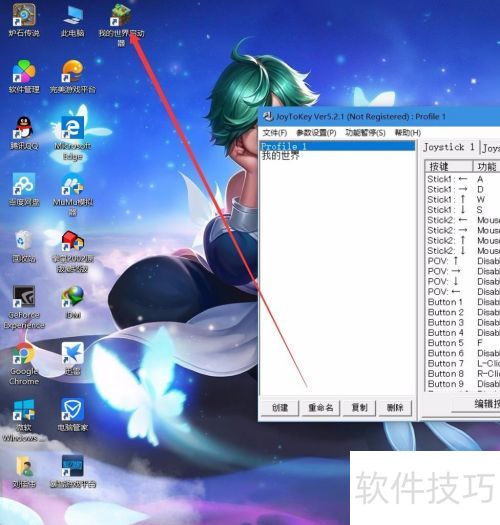Click the 创建 create profile button
The height and width of the screenshot is (525, 500).
coord(280,407)
